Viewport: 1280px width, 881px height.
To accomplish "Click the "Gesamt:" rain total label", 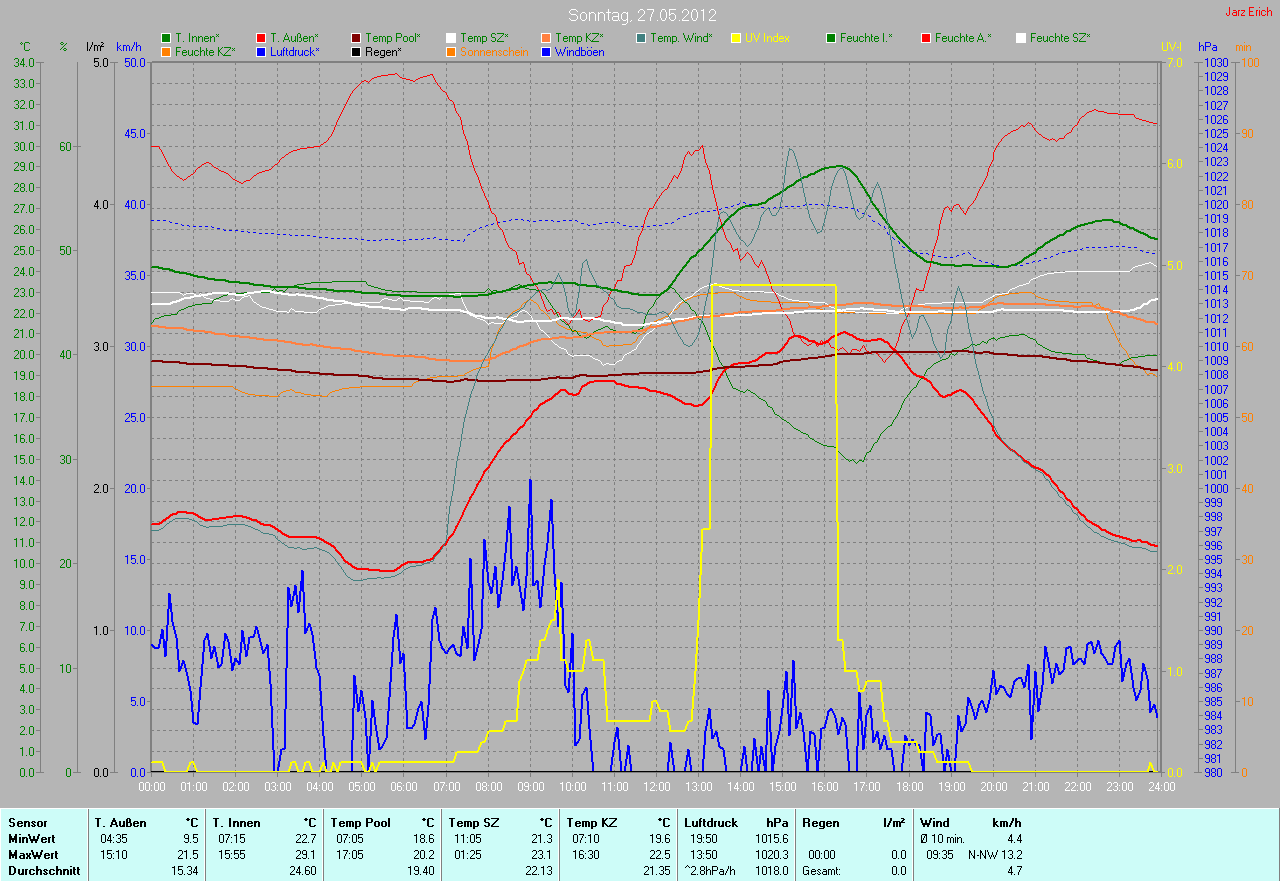I will [x=822, y=871].
